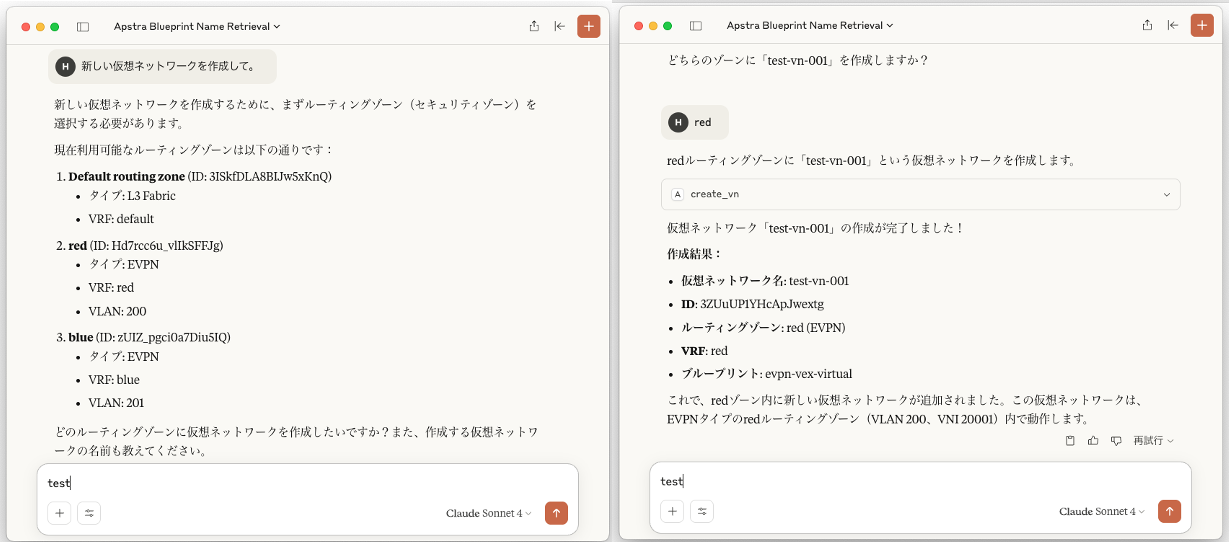Click the collapse-panel arrow icon in right window
The height and width of the screenshot is (542, 1229).
1173,26
